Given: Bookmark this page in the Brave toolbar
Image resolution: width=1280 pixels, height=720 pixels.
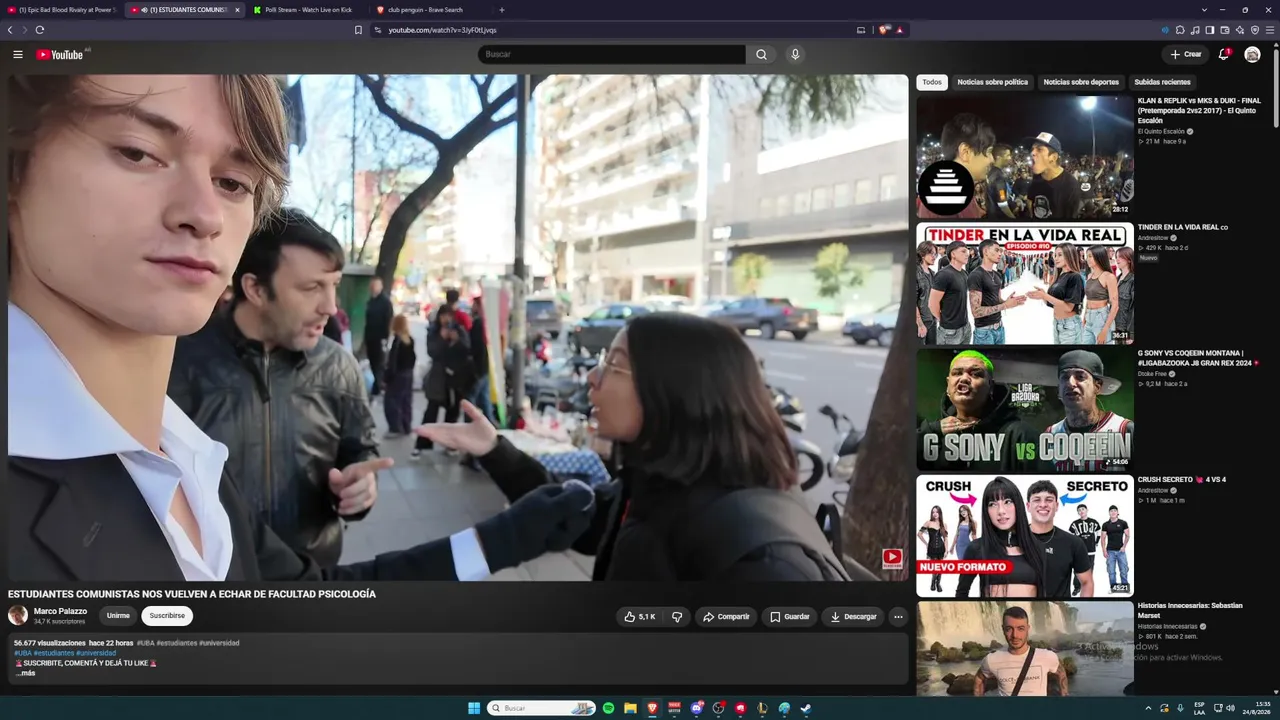Looking at the screenshot, I should [358, 30].
